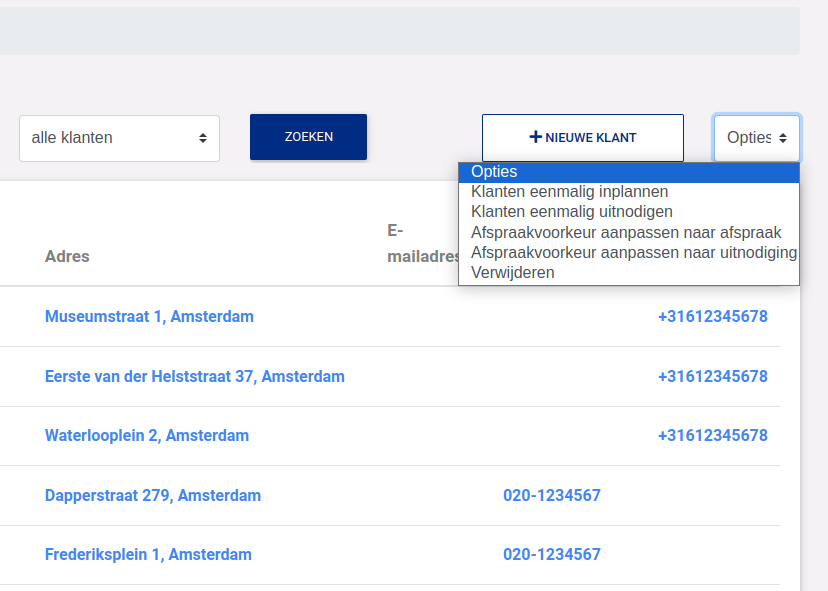
Task: Select 'Klanten eenmalig inplannen' option
Action: 569,192
